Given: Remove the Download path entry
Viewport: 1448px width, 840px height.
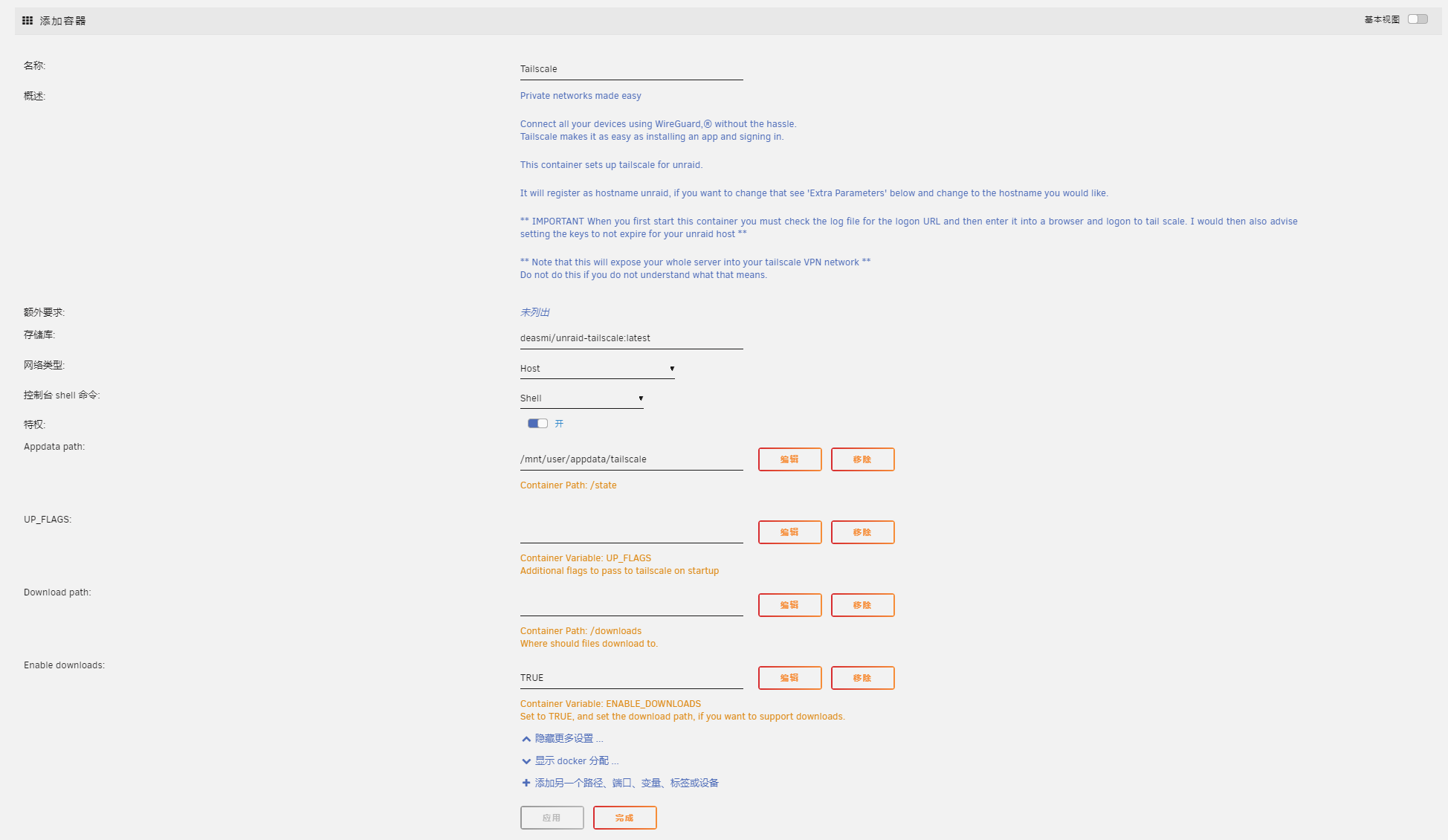Looking at the screenshot, I should 862,605.
